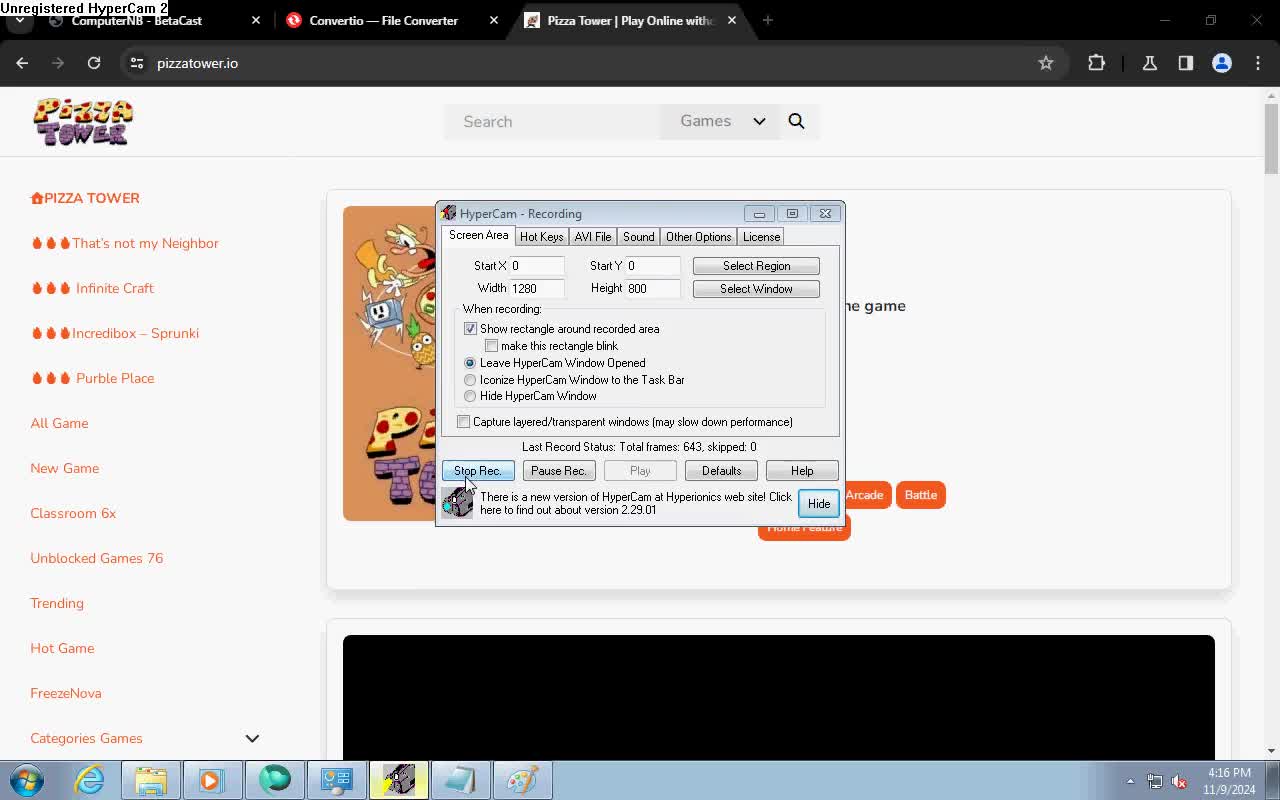This screenshot has width=1280, height=800.
Task: Open the tab search dropdown arrow
Action: (20, 20)
